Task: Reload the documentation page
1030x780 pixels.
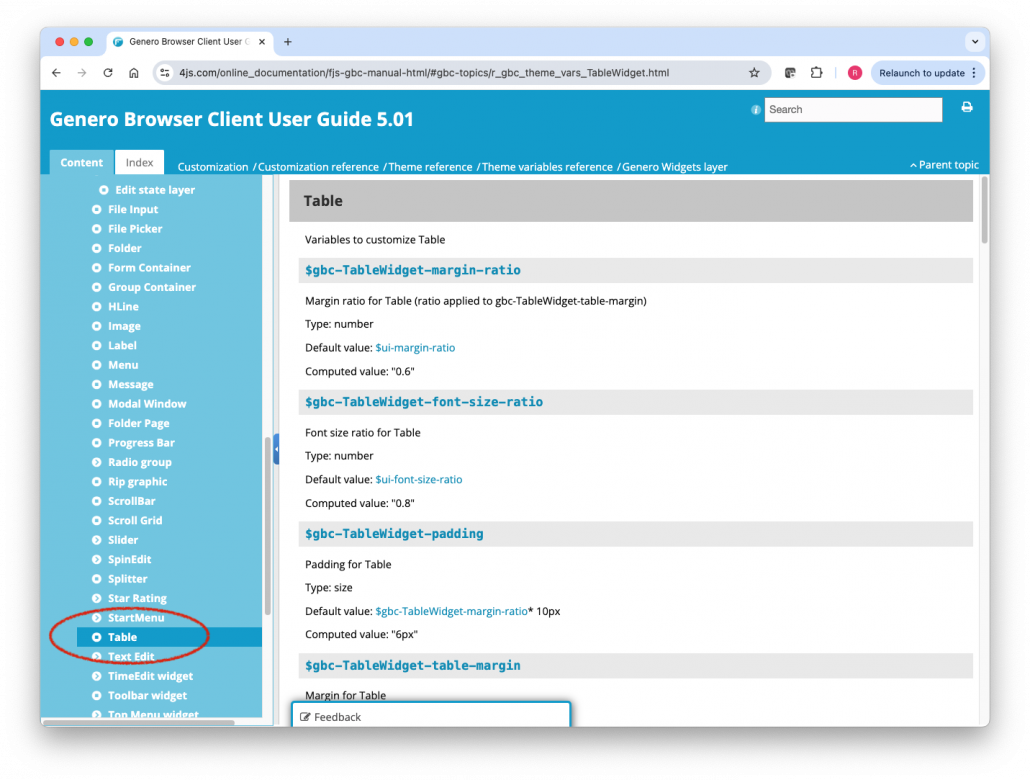Action: tap(108, 73)
